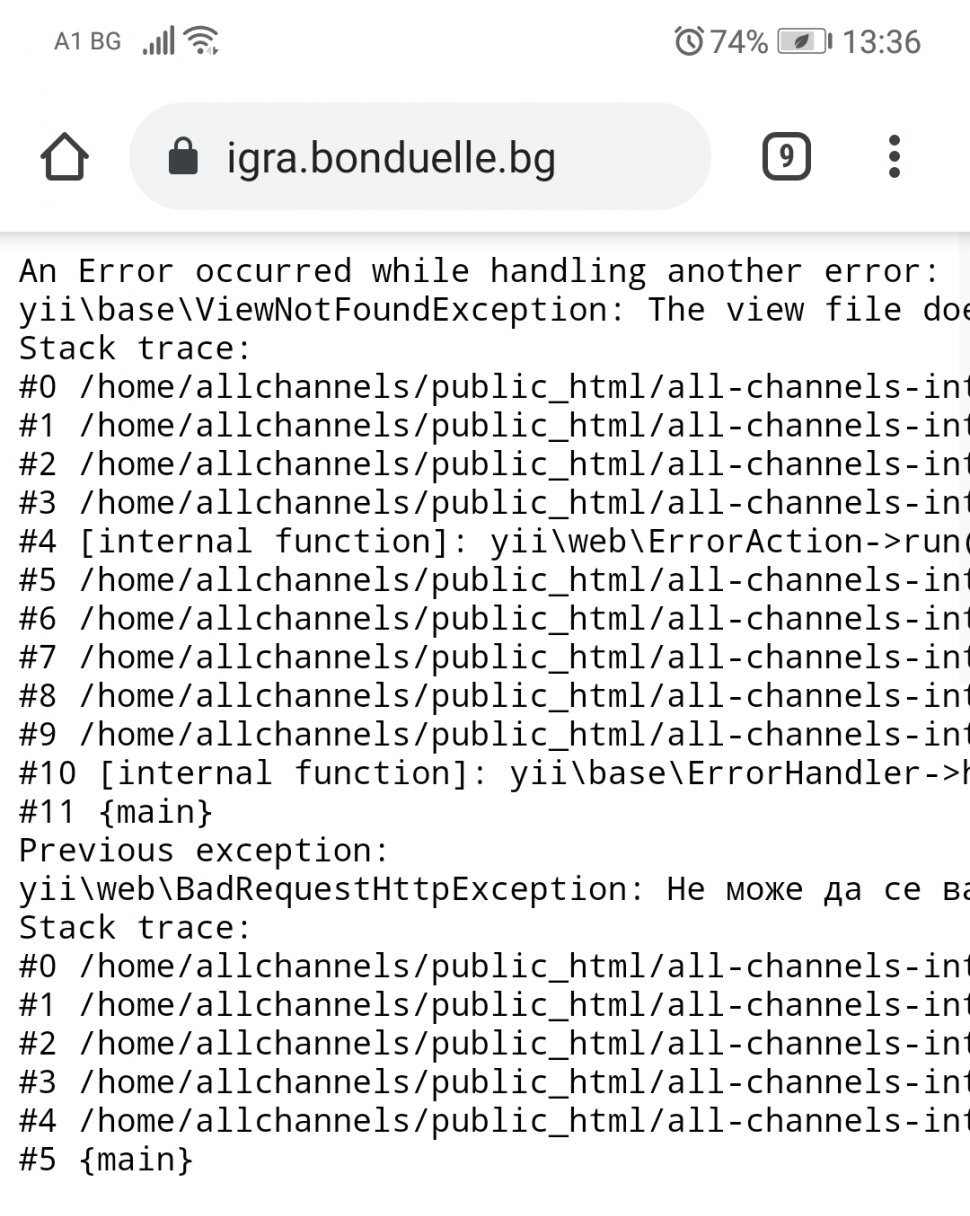This screenshot has height=1216, width=970.
Task: Tap the BadRequestHttpException error line
Action: (x=490, y=888)
